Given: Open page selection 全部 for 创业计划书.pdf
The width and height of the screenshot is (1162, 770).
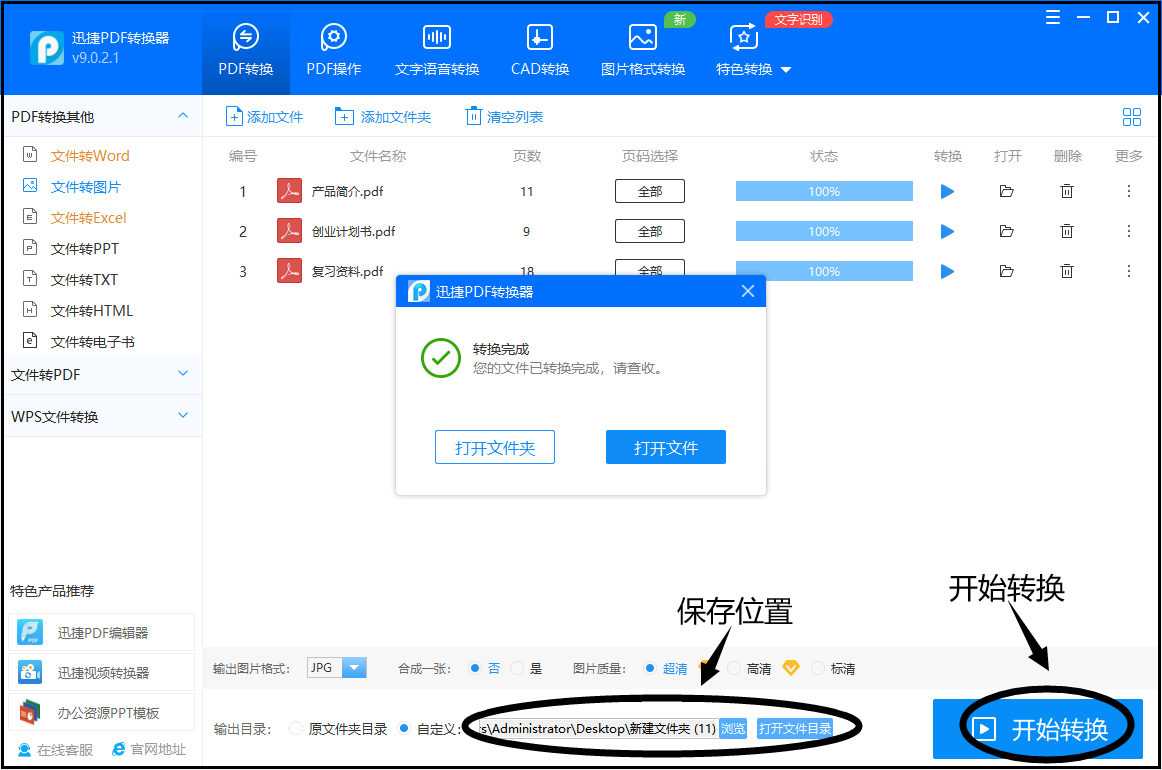Looking at the screenshot, I should [650, 231].
